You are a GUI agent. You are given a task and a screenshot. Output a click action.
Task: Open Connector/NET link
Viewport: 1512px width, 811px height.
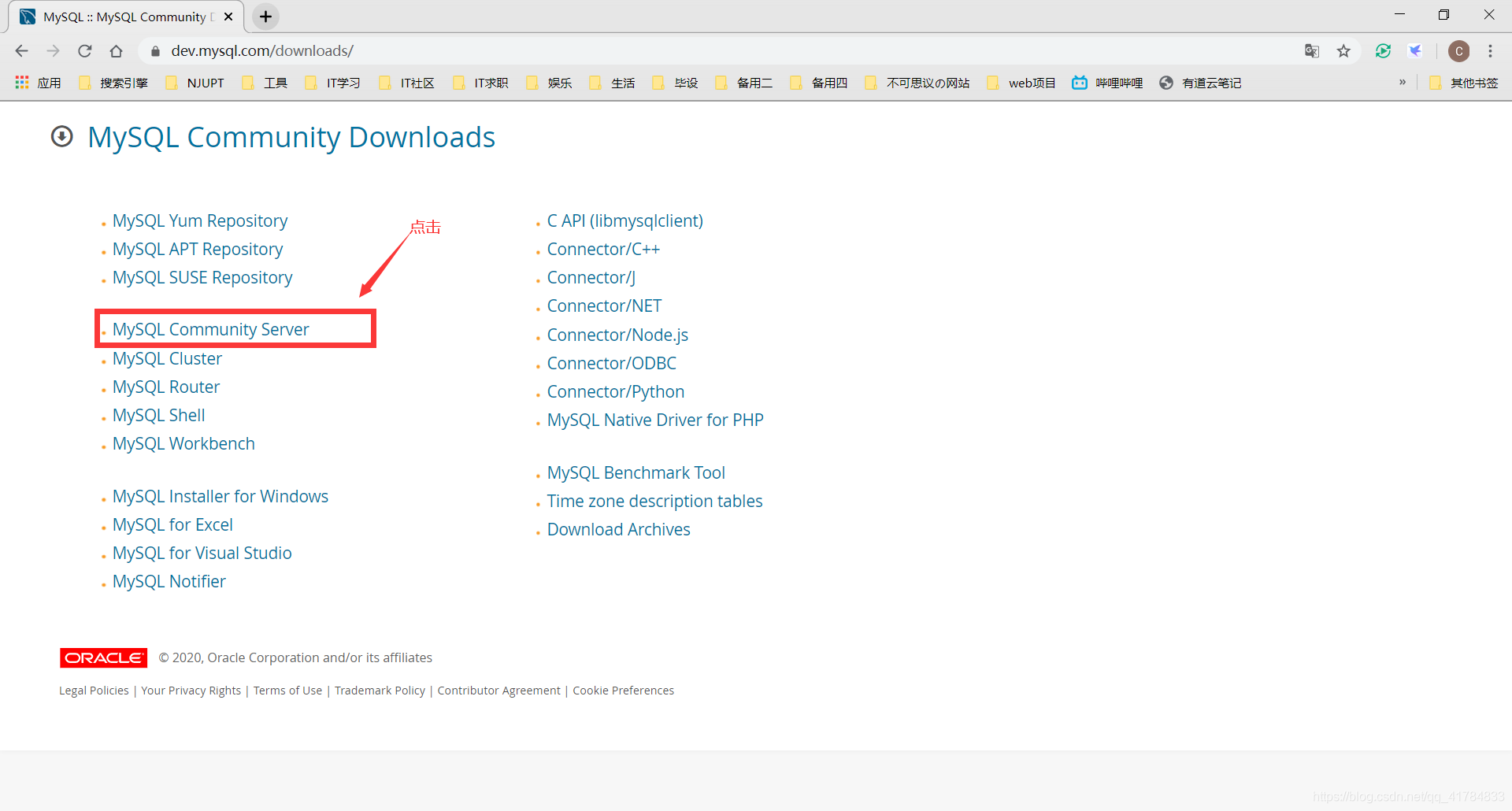605,306
